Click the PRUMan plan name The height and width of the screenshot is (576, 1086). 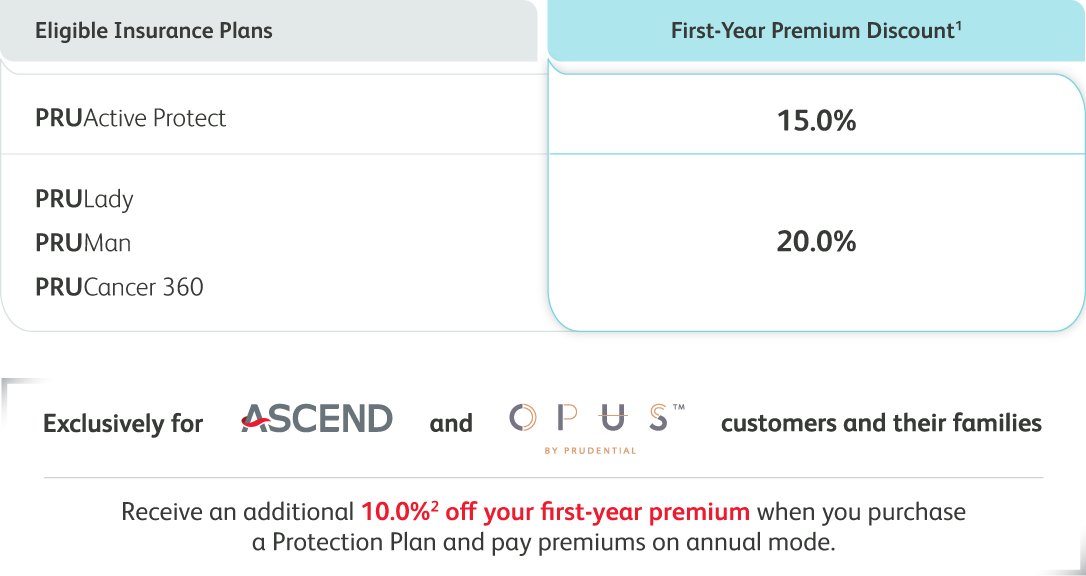tap(83, 244)
